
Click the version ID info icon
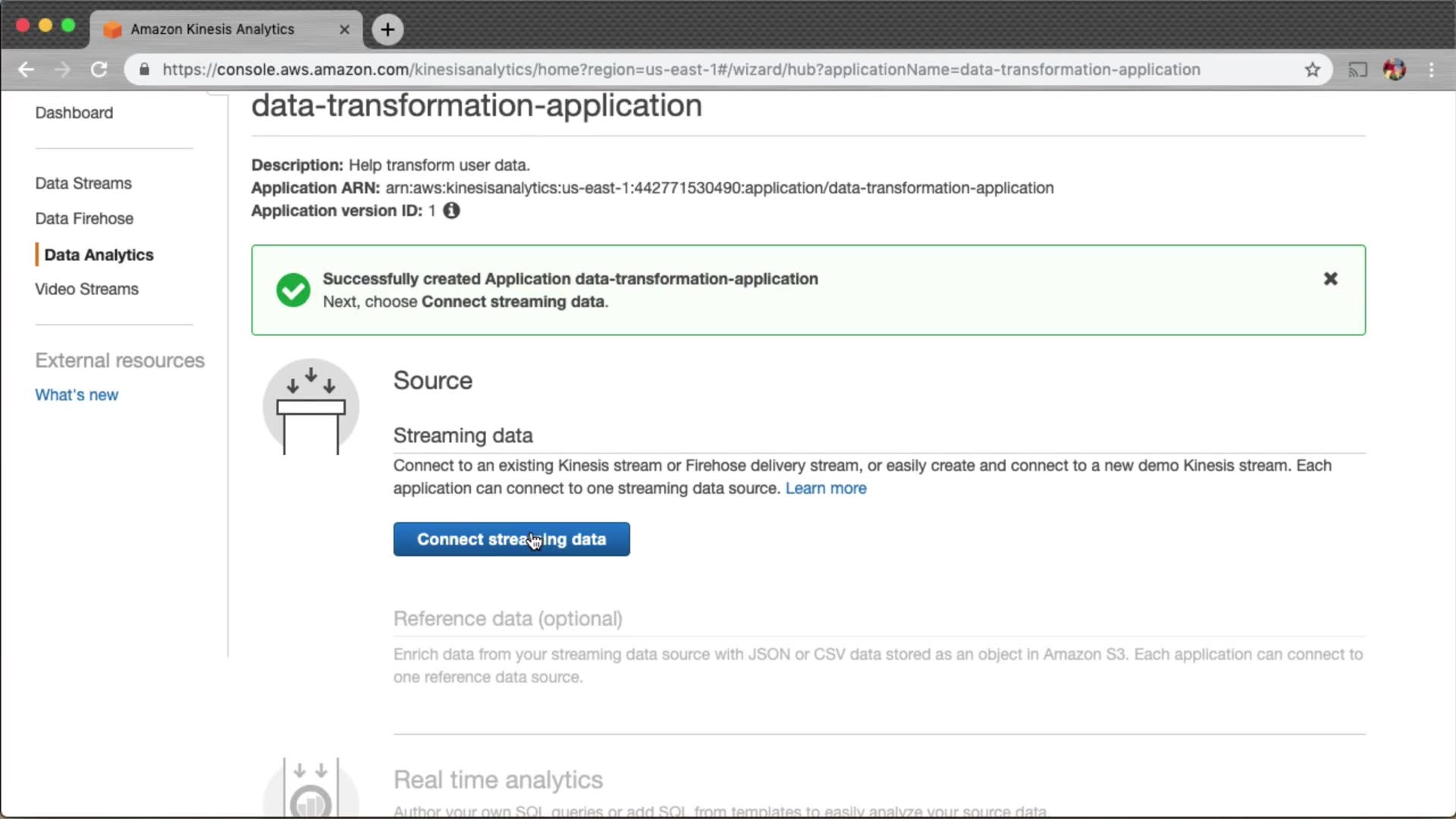451,211
